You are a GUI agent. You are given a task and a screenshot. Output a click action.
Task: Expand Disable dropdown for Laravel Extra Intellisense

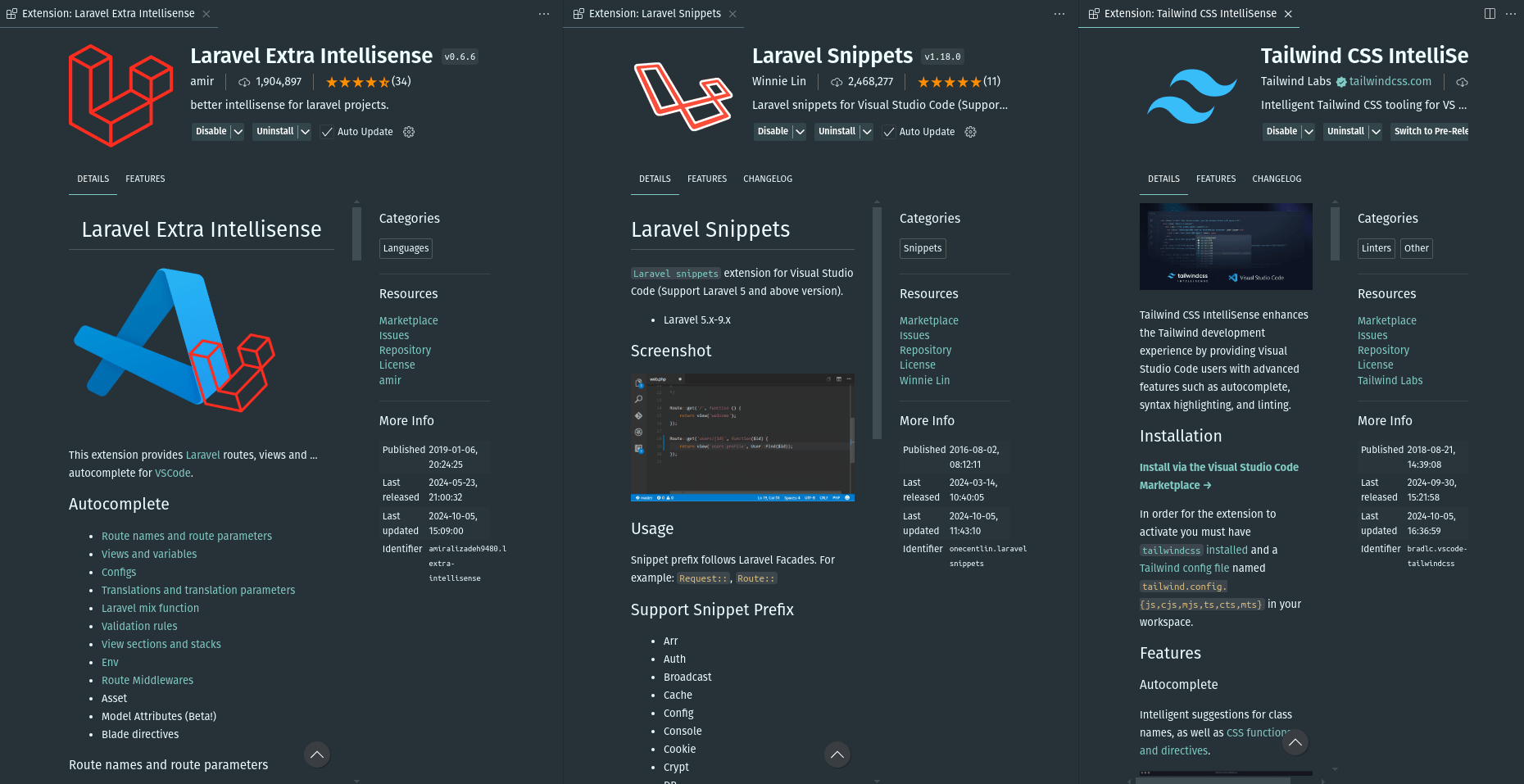[238, 132]
